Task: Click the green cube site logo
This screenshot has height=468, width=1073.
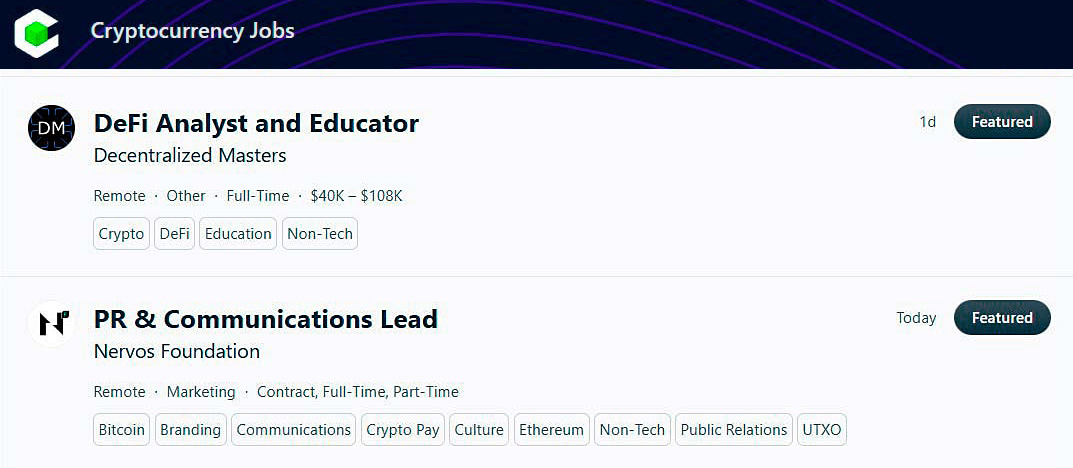Action: coord(37,32)
